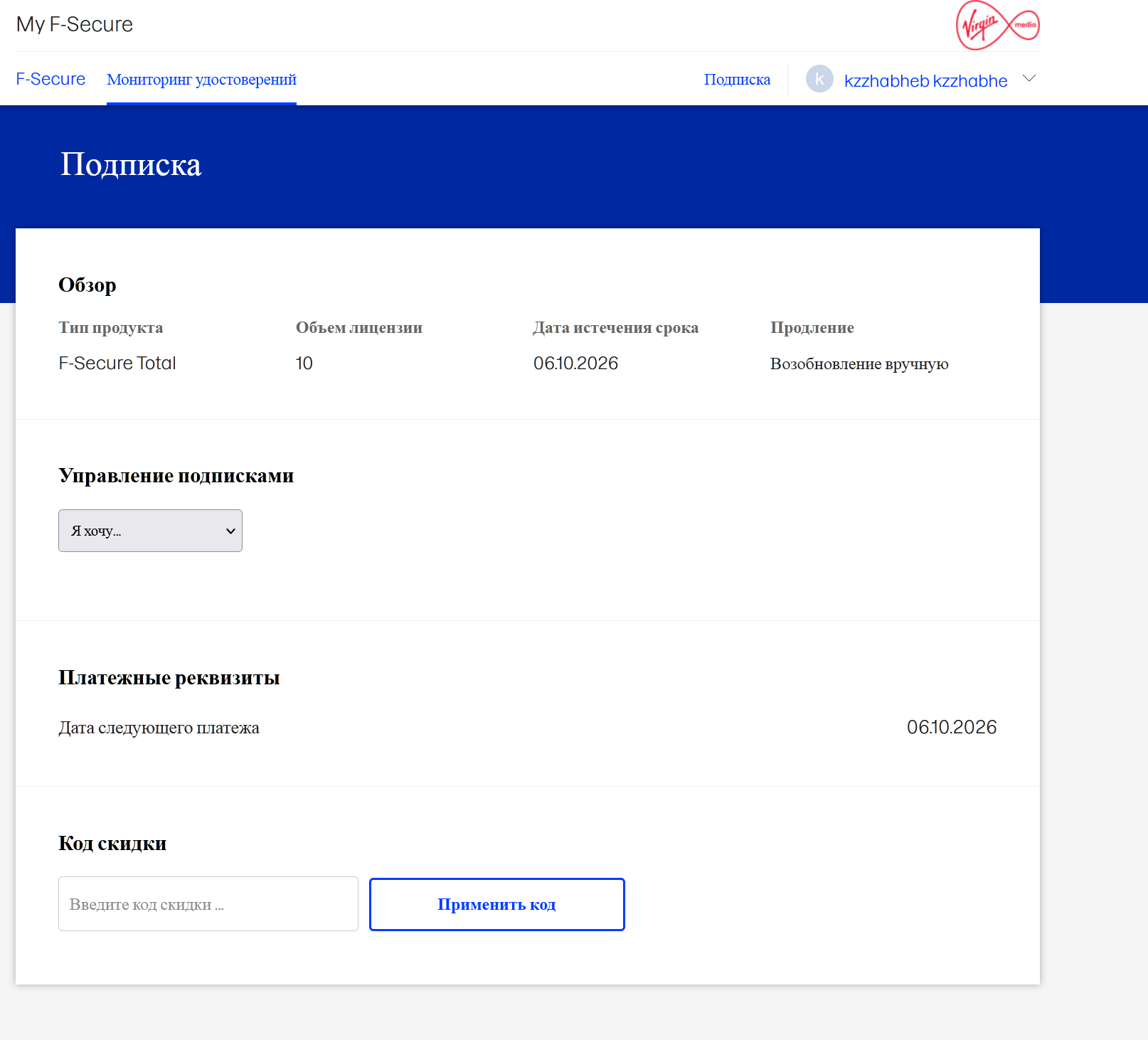Open the Мониторинг удостоверений tab

point(201,80)
